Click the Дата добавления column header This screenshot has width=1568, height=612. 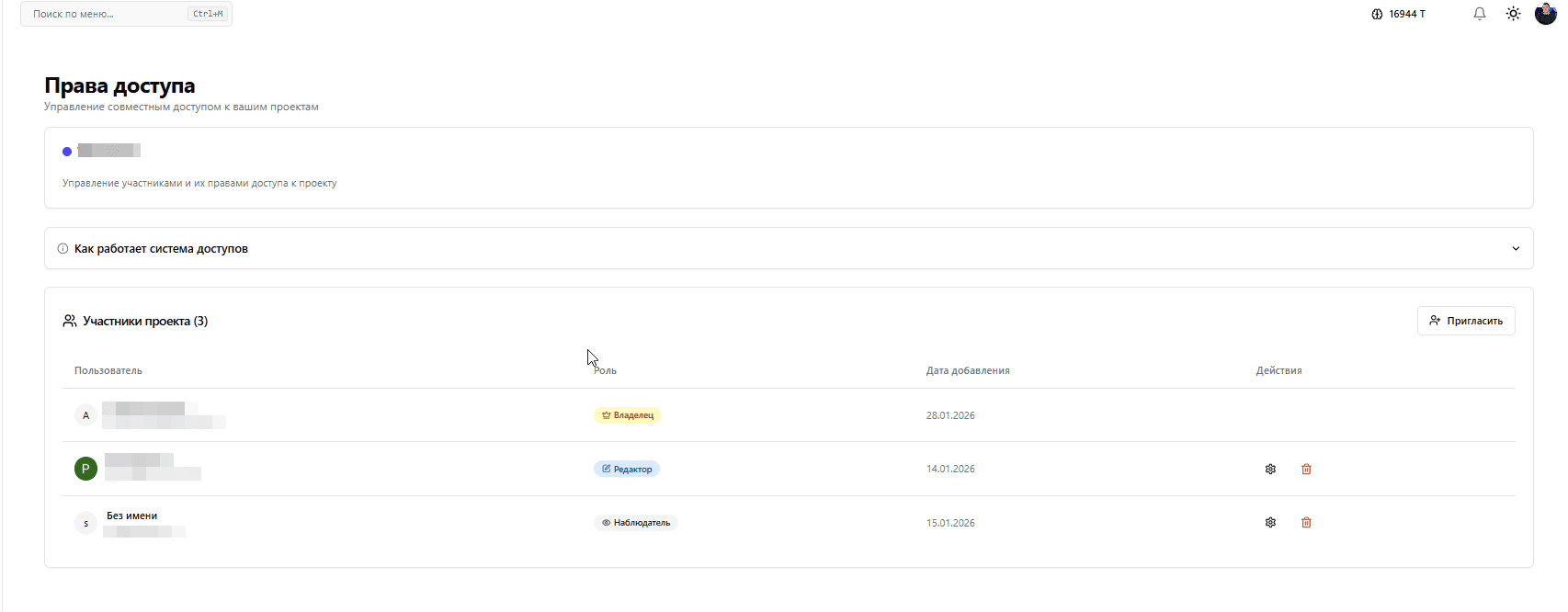(x=968, y=370)
